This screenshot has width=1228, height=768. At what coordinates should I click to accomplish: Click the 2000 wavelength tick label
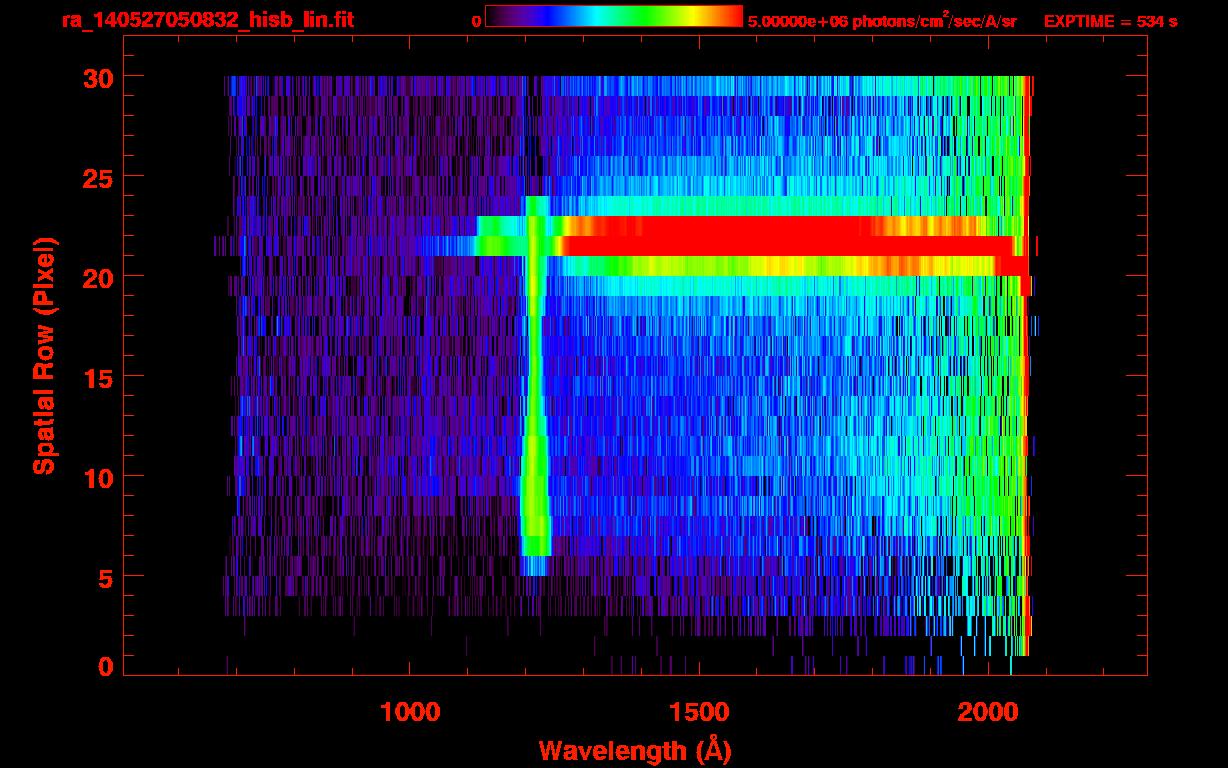(988, 711)
